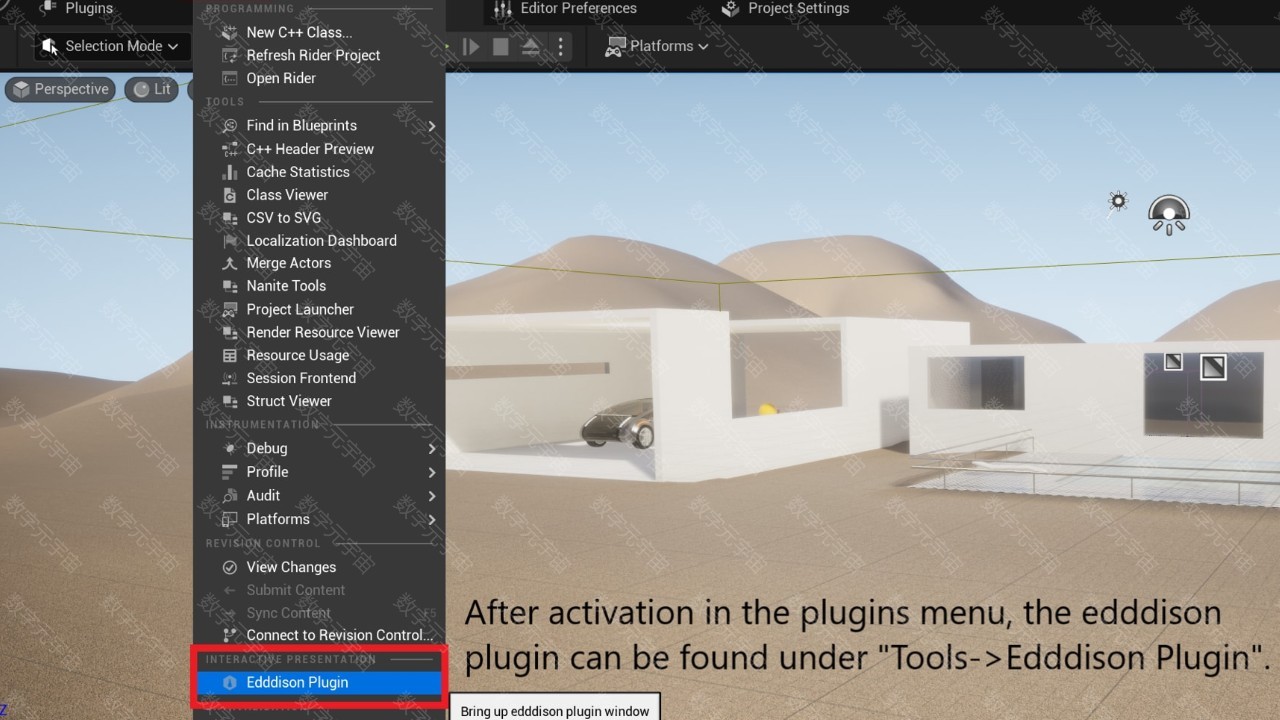1280x720 pixels.
Task: Open the Perspective viewport options
Action: pyautogui.click(x=61, y=89)
